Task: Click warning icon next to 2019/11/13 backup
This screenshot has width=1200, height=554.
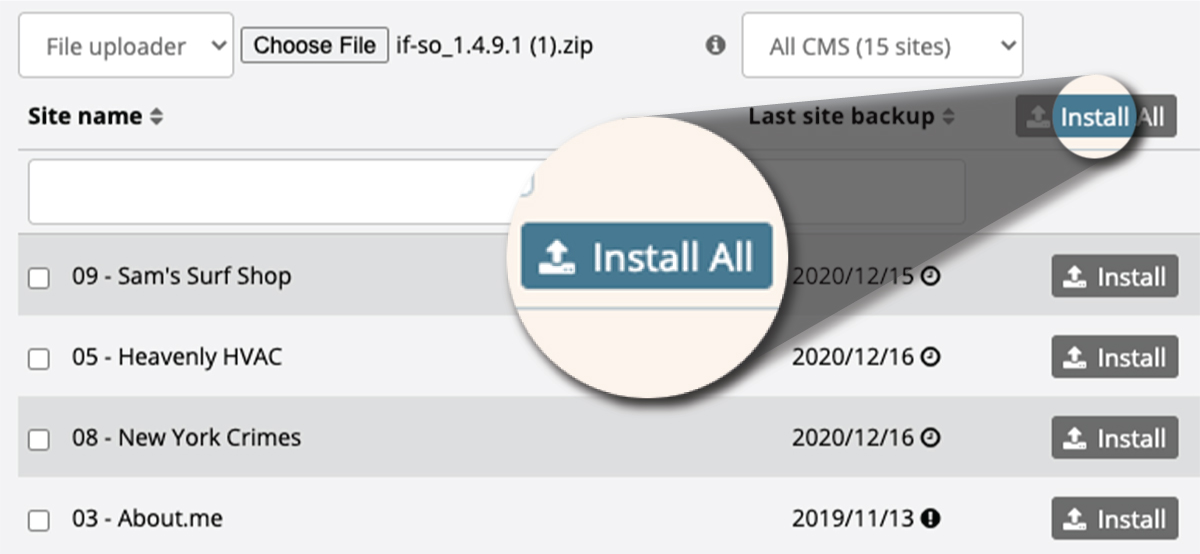Action: pyautogui.click(x=930, y=519)
